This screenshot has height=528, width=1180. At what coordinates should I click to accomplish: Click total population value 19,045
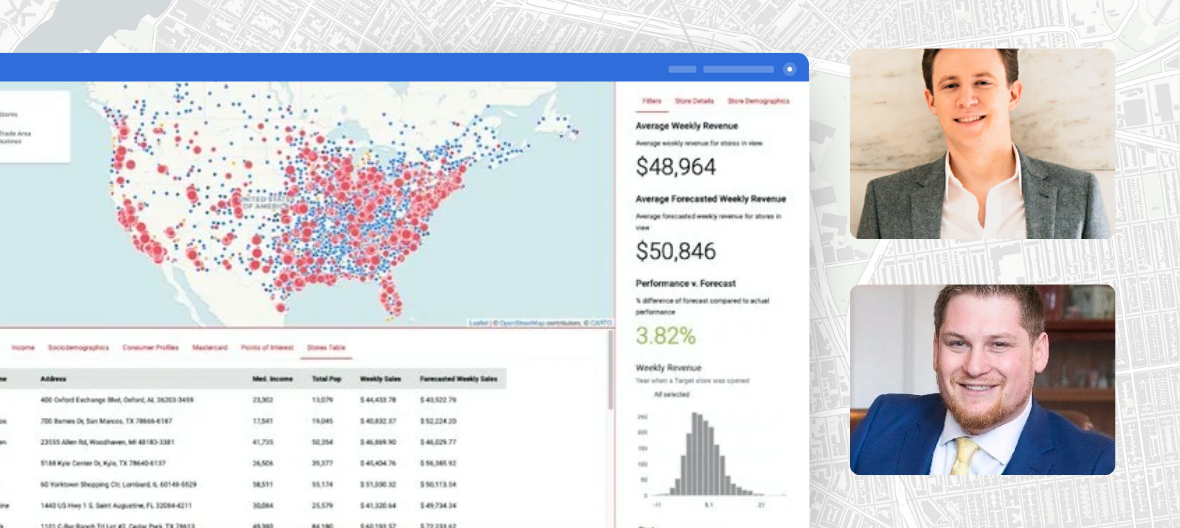pos(322,421)
